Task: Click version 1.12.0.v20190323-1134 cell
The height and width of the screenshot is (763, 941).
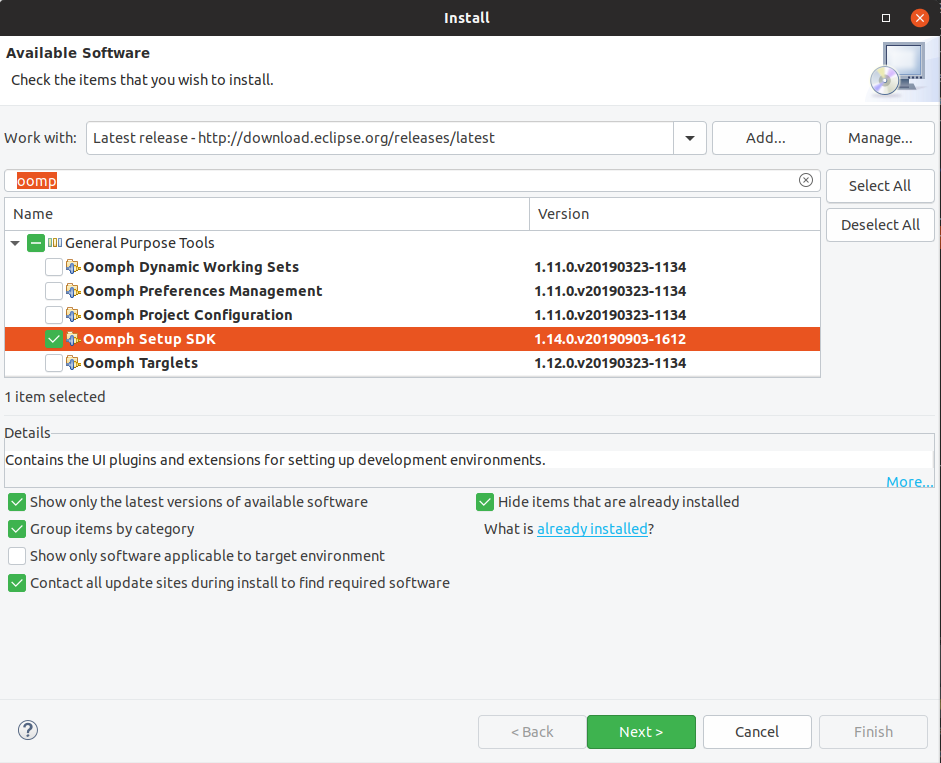Action: click(x=610, y=363)
